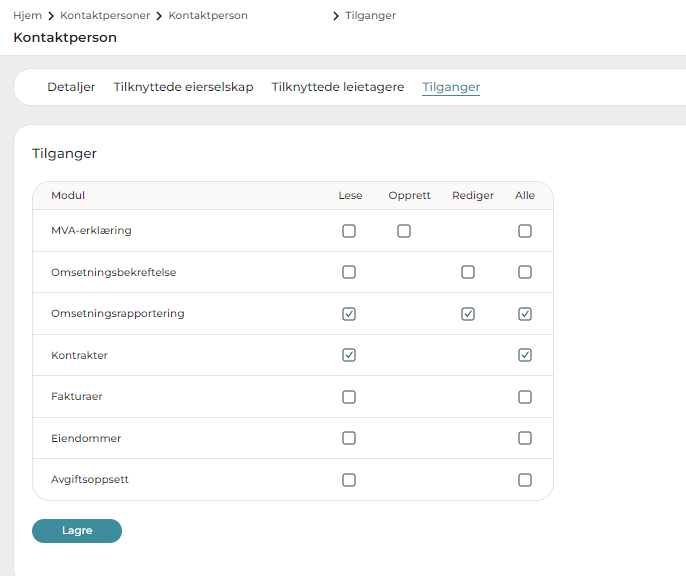This screenshot has height=576, width=686.
Task: Select Kontrakter row label
Action: coord(79,355)
